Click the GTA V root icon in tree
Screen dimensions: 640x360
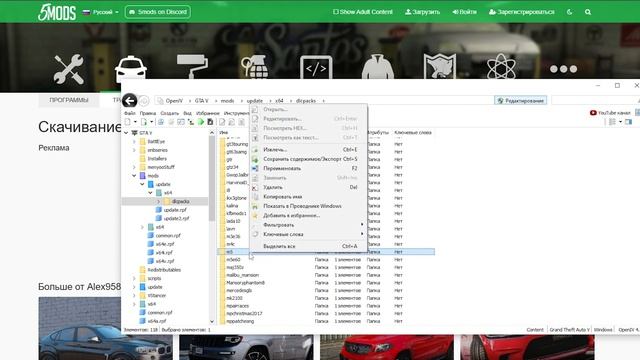point(134,133)
